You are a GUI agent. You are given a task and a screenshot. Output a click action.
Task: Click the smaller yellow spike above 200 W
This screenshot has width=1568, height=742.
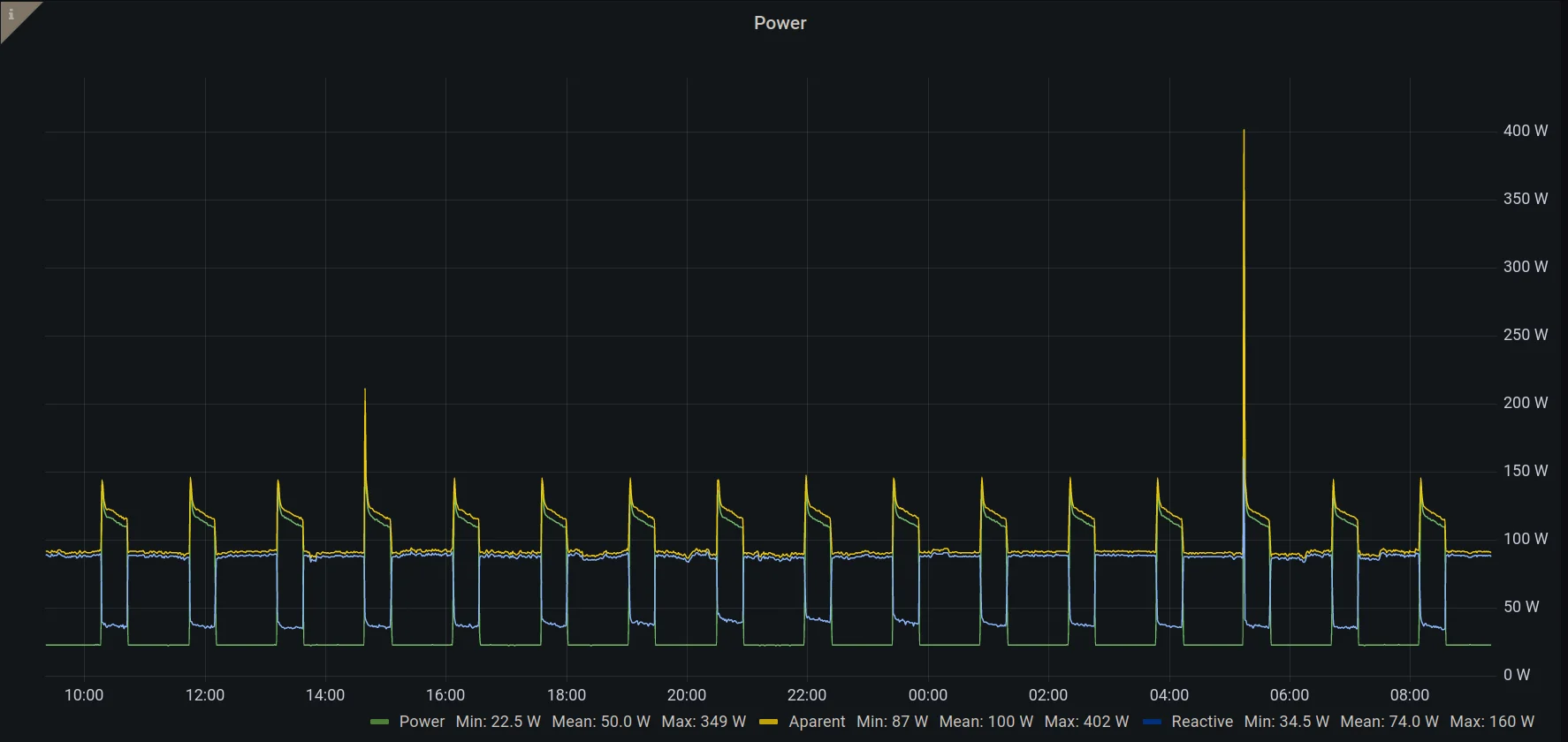[x=365, y=390]
